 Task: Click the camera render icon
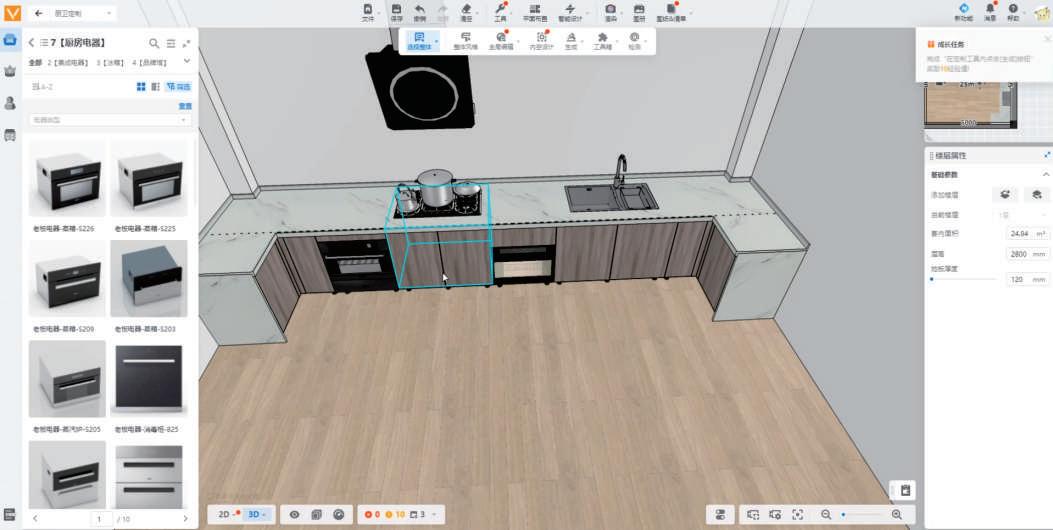(x=610, y=9)
